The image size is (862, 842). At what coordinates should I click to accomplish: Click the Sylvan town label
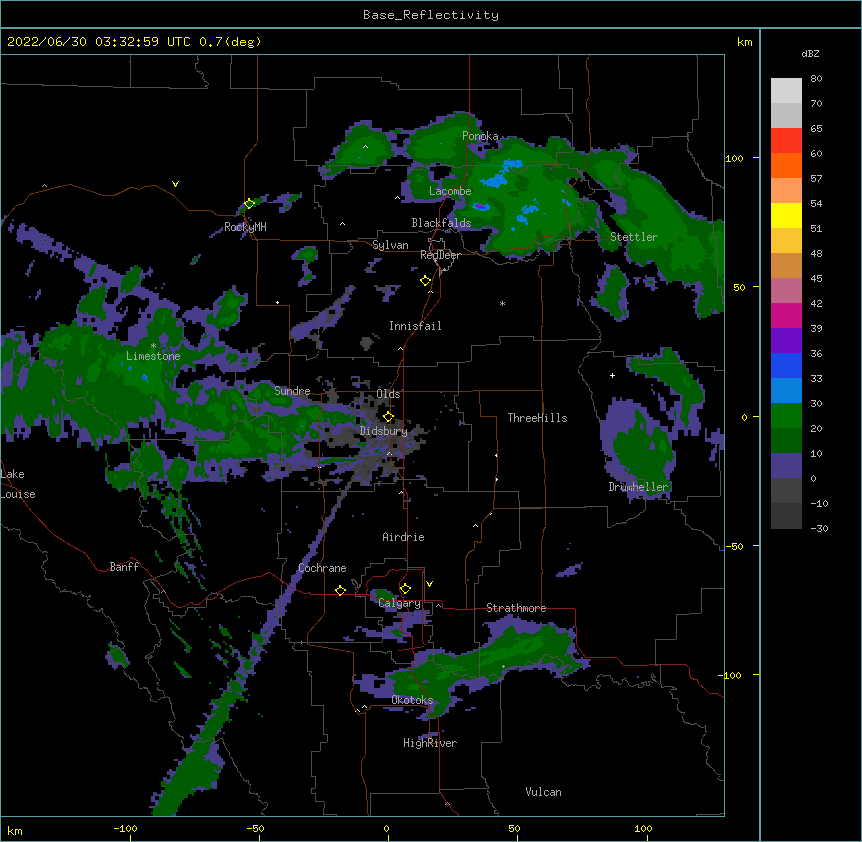(x=390, y=245)
